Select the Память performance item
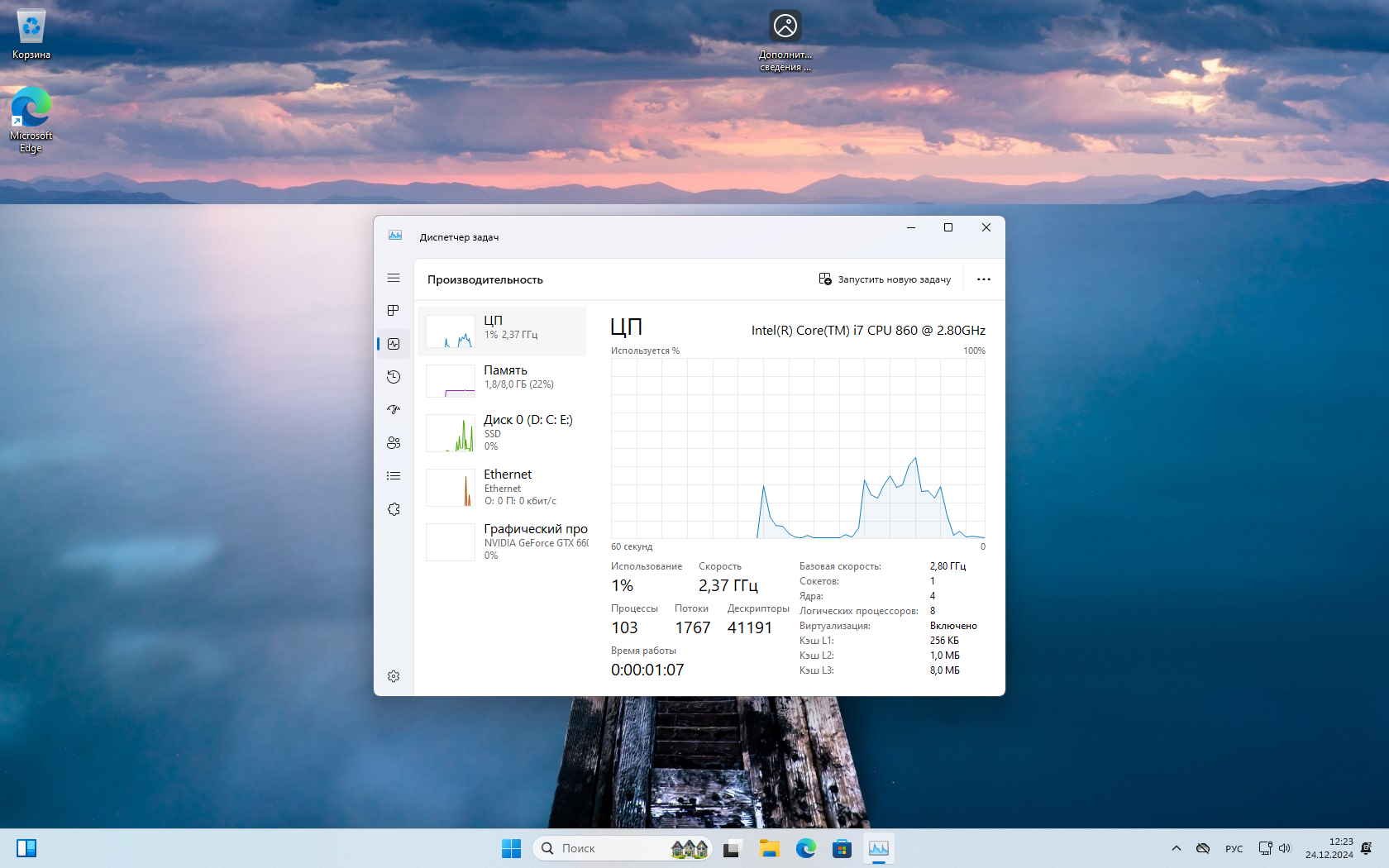This screenshot has height=868, width=1389. pos(503,380)
